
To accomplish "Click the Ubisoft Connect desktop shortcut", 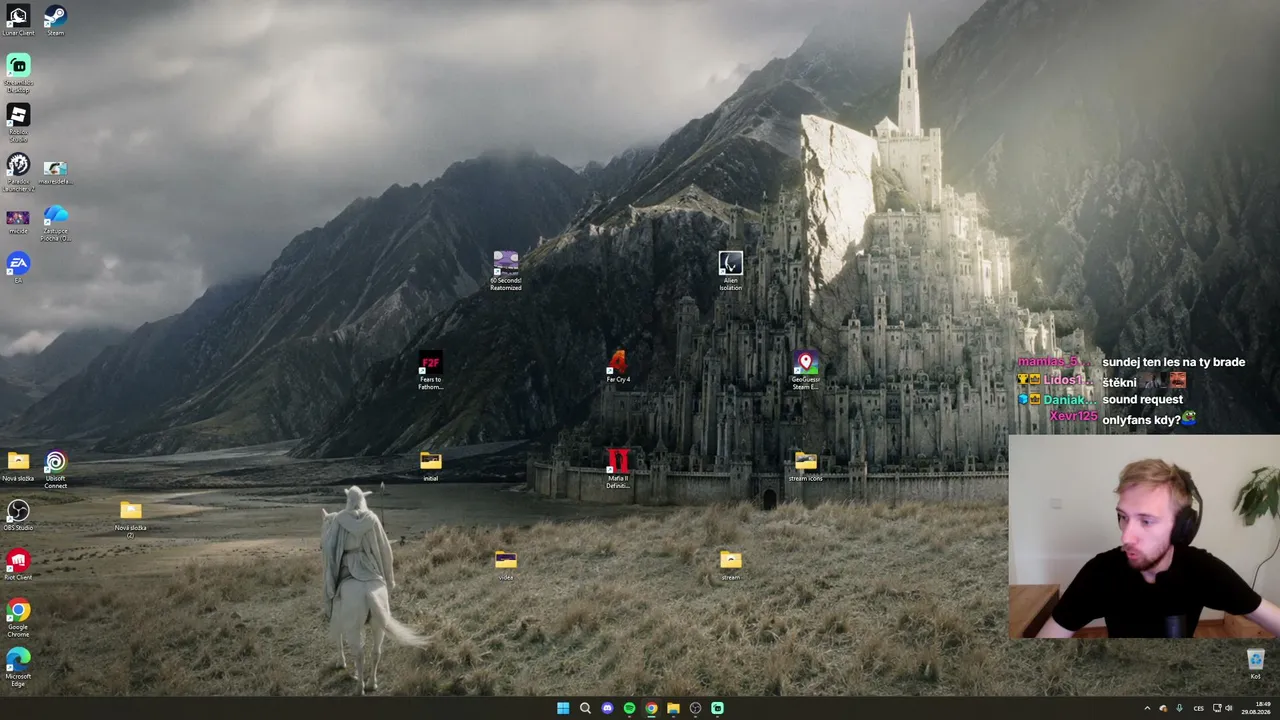I will [55, 468].
